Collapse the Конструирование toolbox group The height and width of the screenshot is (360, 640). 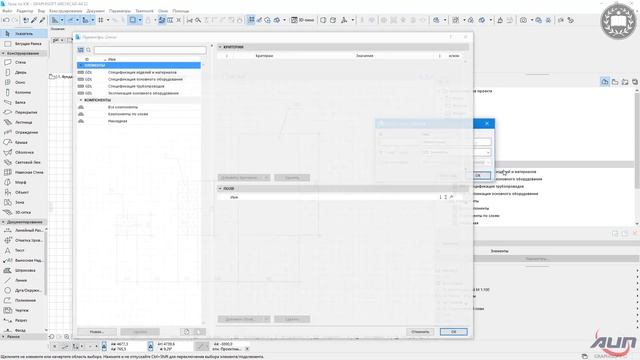pyautogui.click(x=3, y=53)
